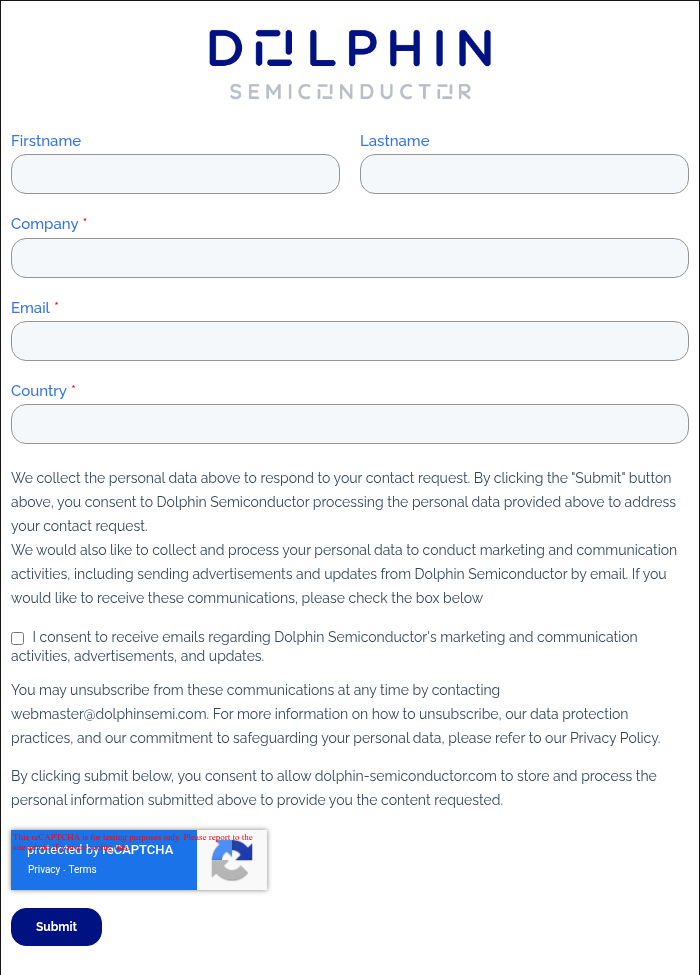The image size is (700, 975).
Task: Click the webmaster@dolphinsemi.com email address
Action: (109, 714)
